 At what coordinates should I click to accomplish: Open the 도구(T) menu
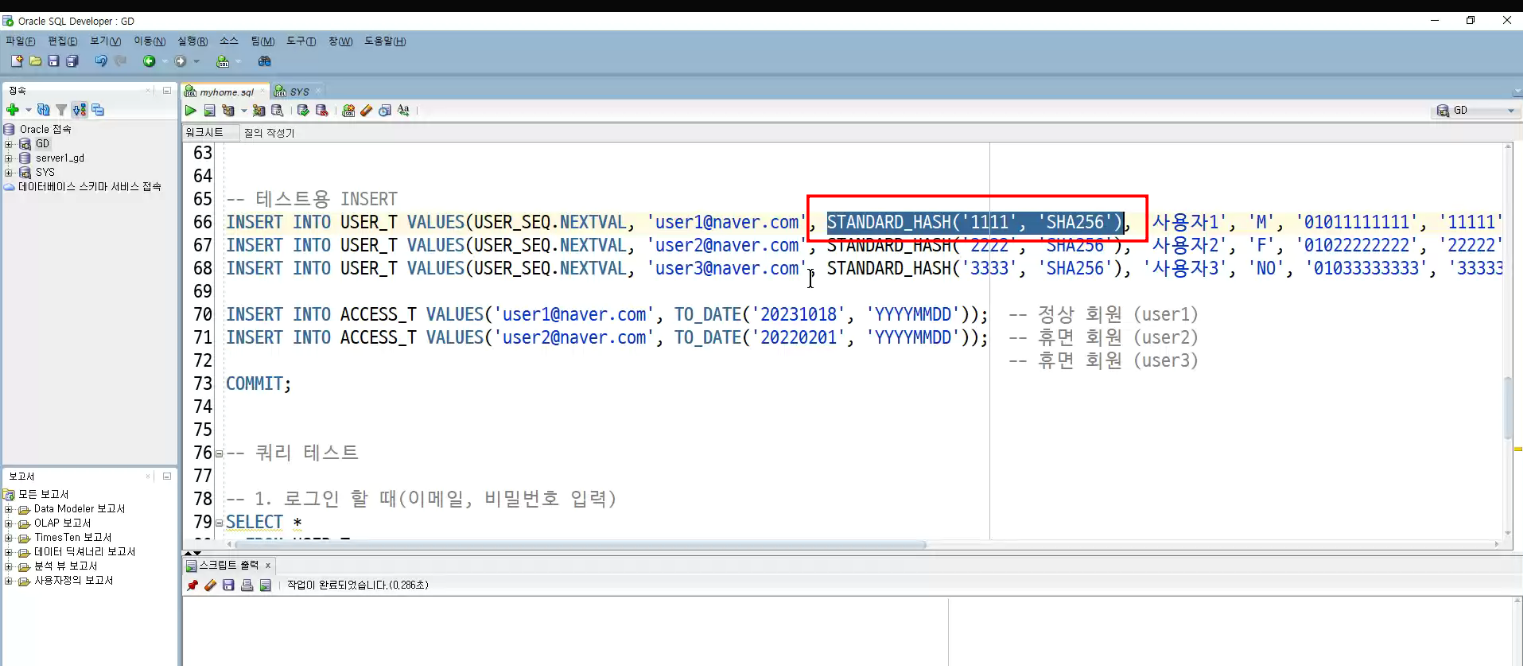click(301, 41)
